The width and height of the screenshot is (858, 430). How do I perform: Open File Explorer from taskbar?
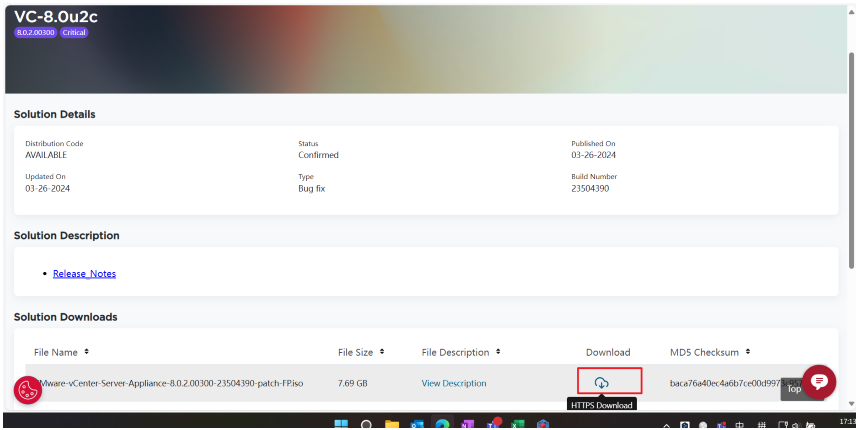pyautogui.click(x=392, y=425)
